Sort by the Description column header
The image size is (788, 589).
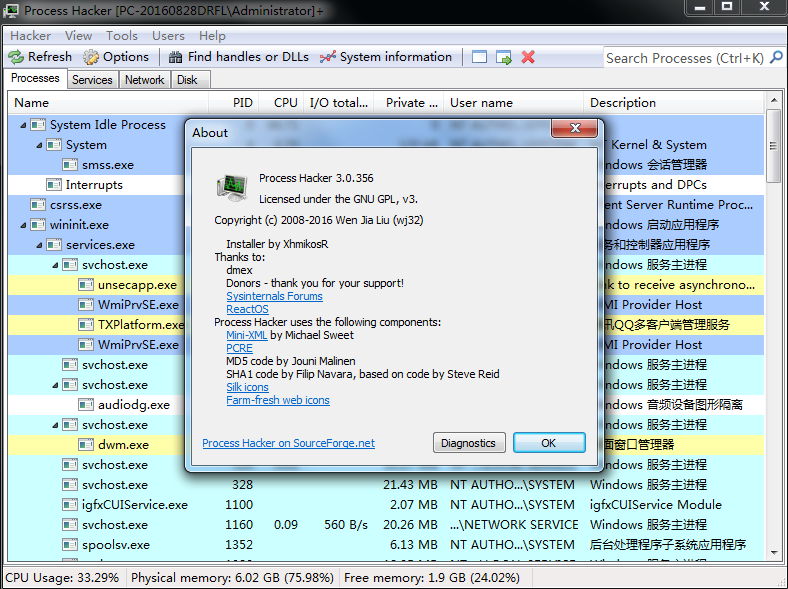click(673, 103)
